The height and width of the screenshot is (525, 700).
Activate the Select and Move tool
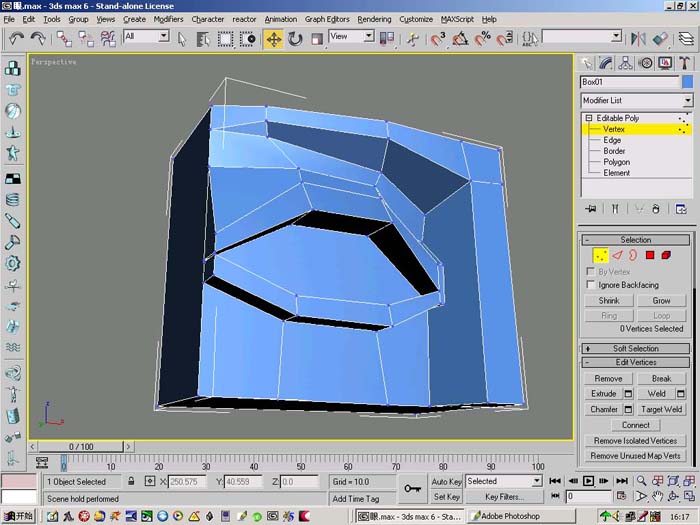(273, 39)
